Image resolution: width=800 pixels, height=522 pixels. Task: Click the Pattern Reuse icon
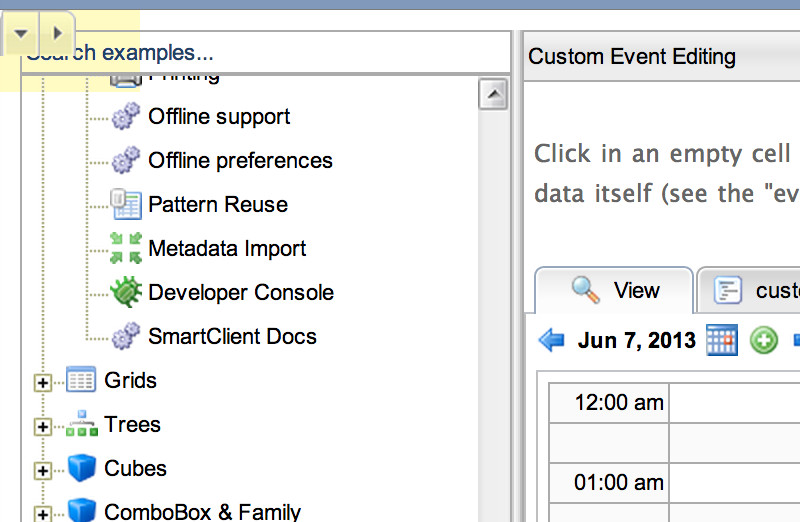(125, 205)
